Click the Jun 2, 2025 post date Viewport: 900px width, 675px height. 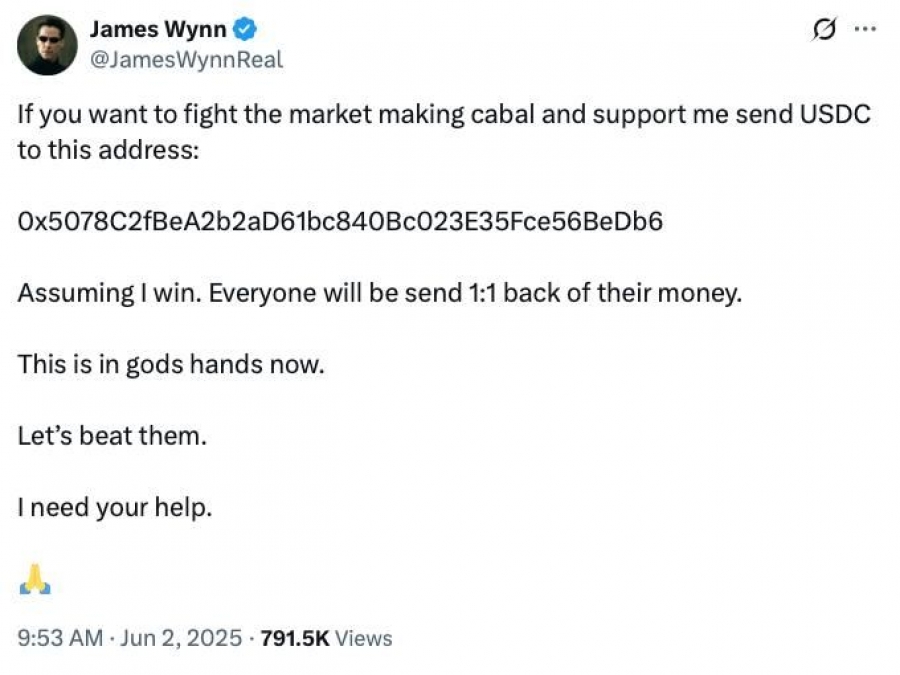click(181, 638)
